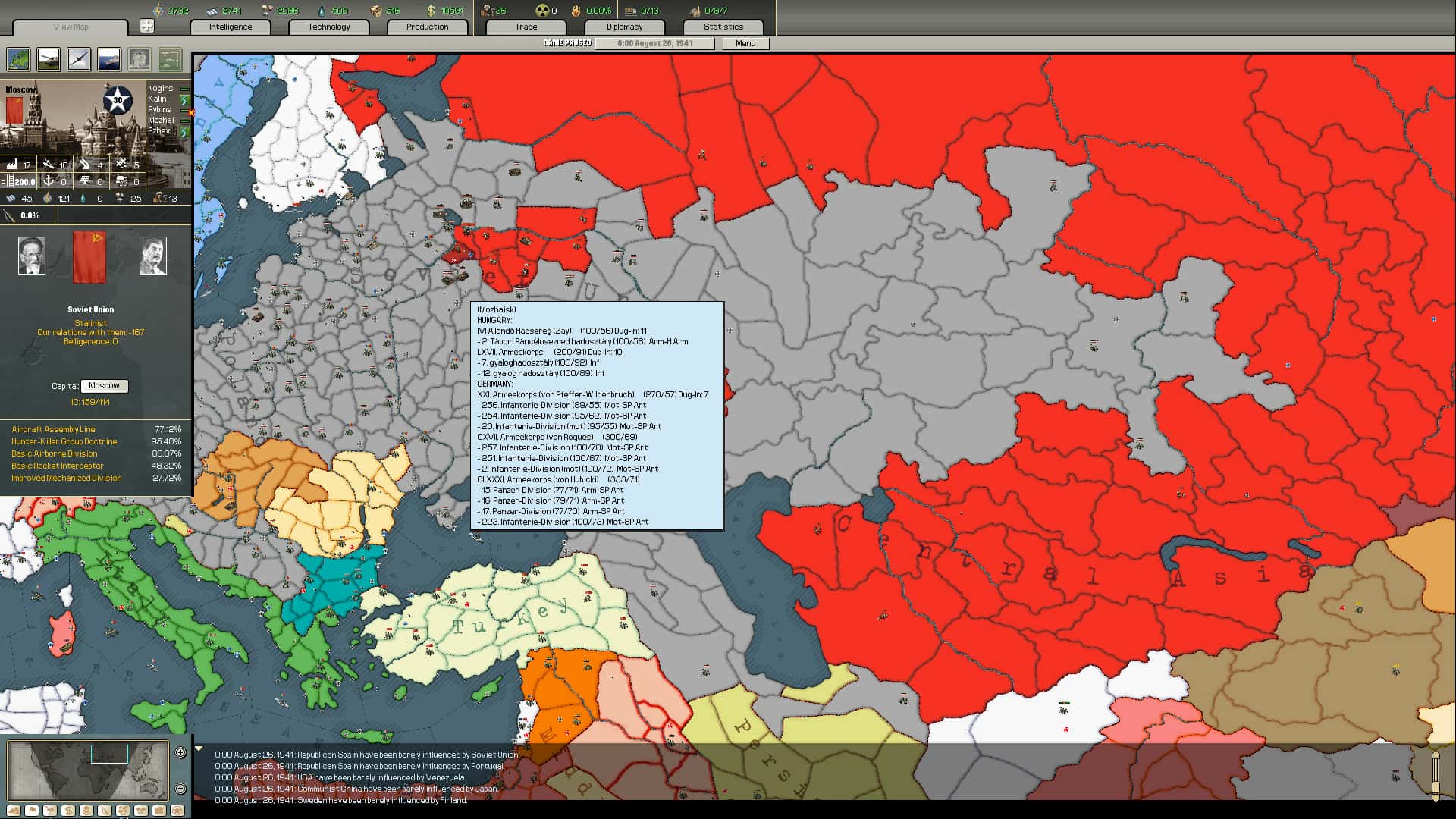Click the Europe globe map icon
This screenshot has width=1456, height=819.
click(x=17, y=59)
